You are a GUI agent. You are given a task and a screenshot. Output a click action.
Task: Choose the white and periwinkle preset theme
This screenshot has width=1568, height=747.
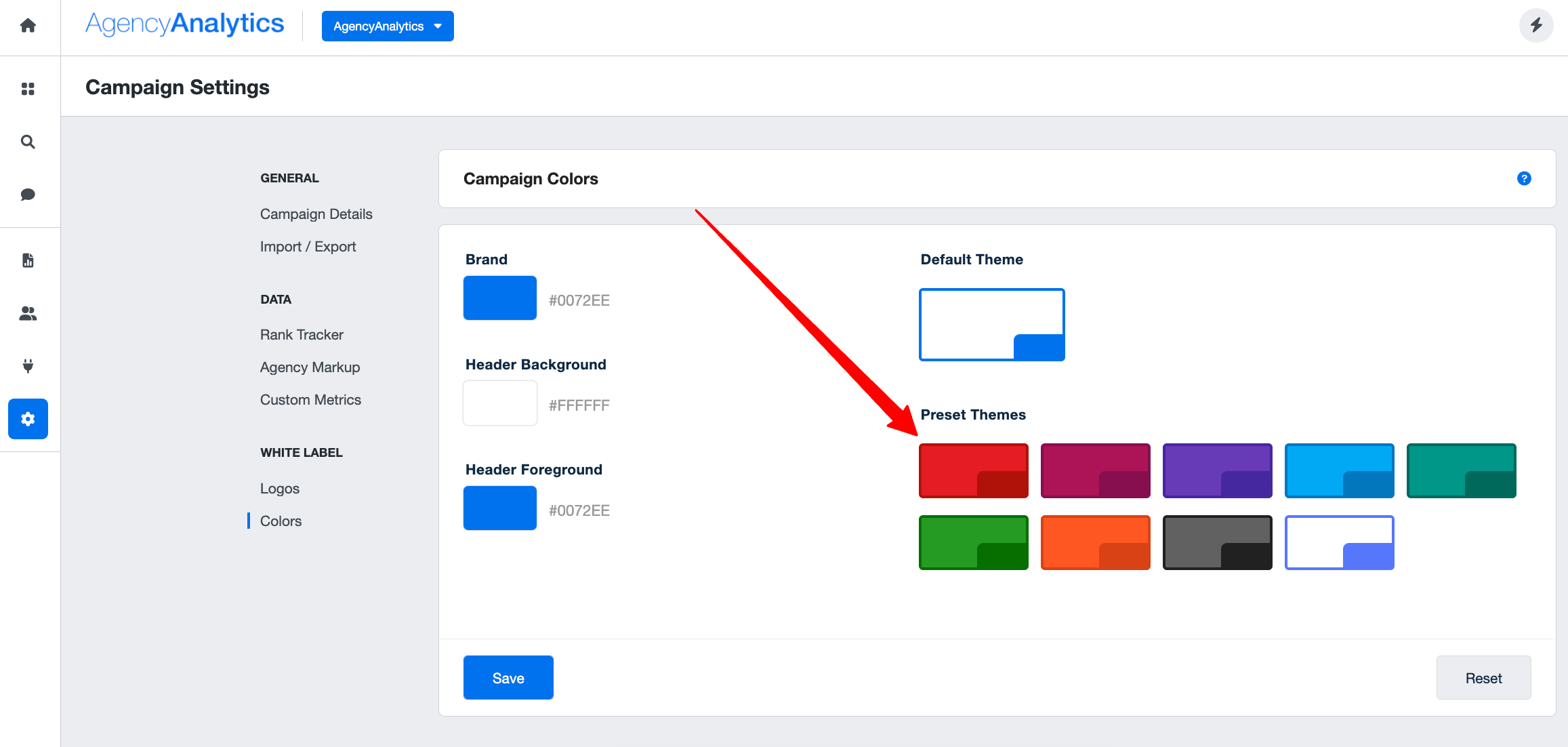1340,543
